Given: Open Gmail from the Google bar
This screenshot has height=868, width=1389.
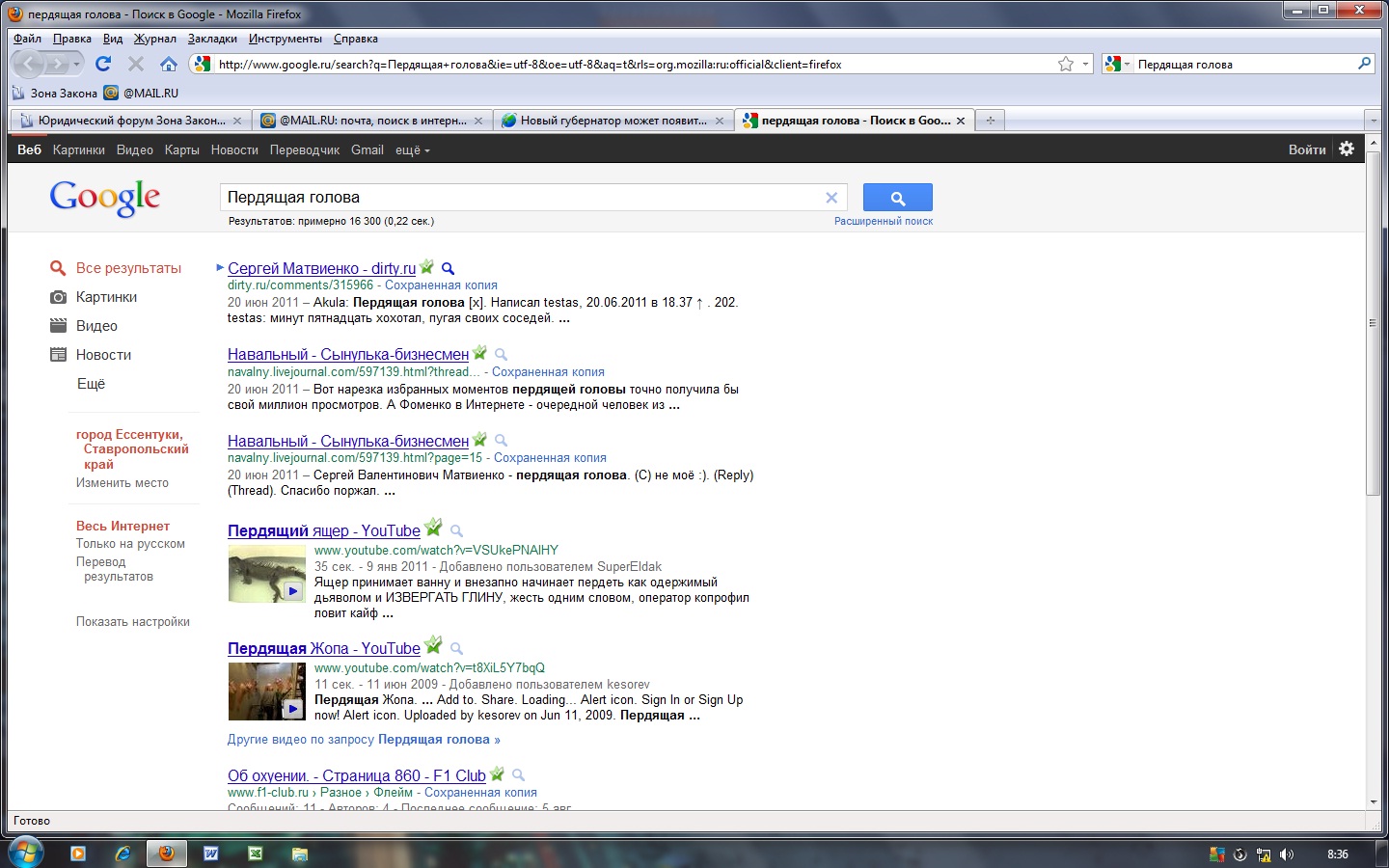Looking at the screenshot, I should tap(368, 149).
